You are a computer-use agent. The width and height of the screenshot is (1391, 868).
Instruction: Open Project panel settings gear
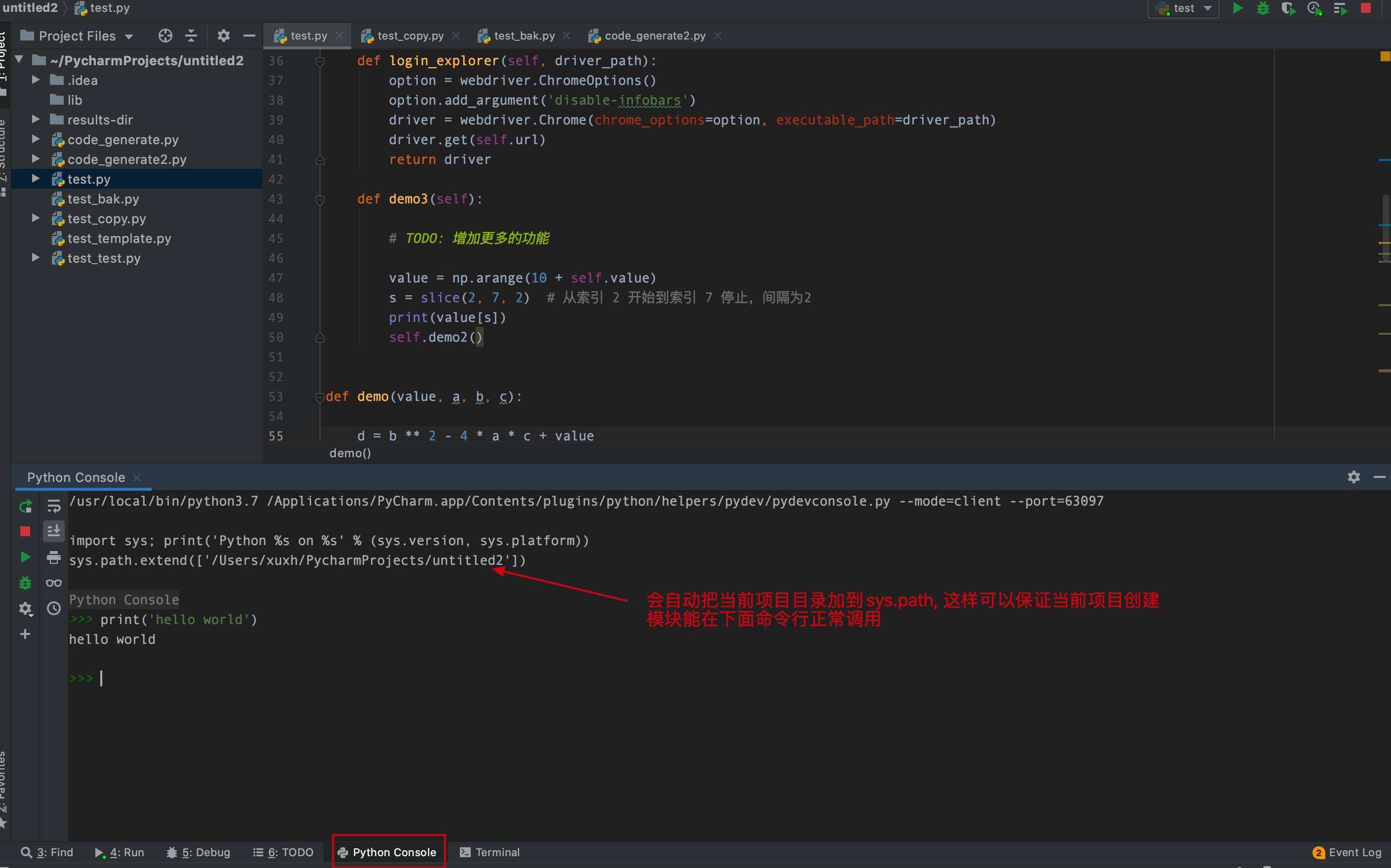tap(223, 36)
